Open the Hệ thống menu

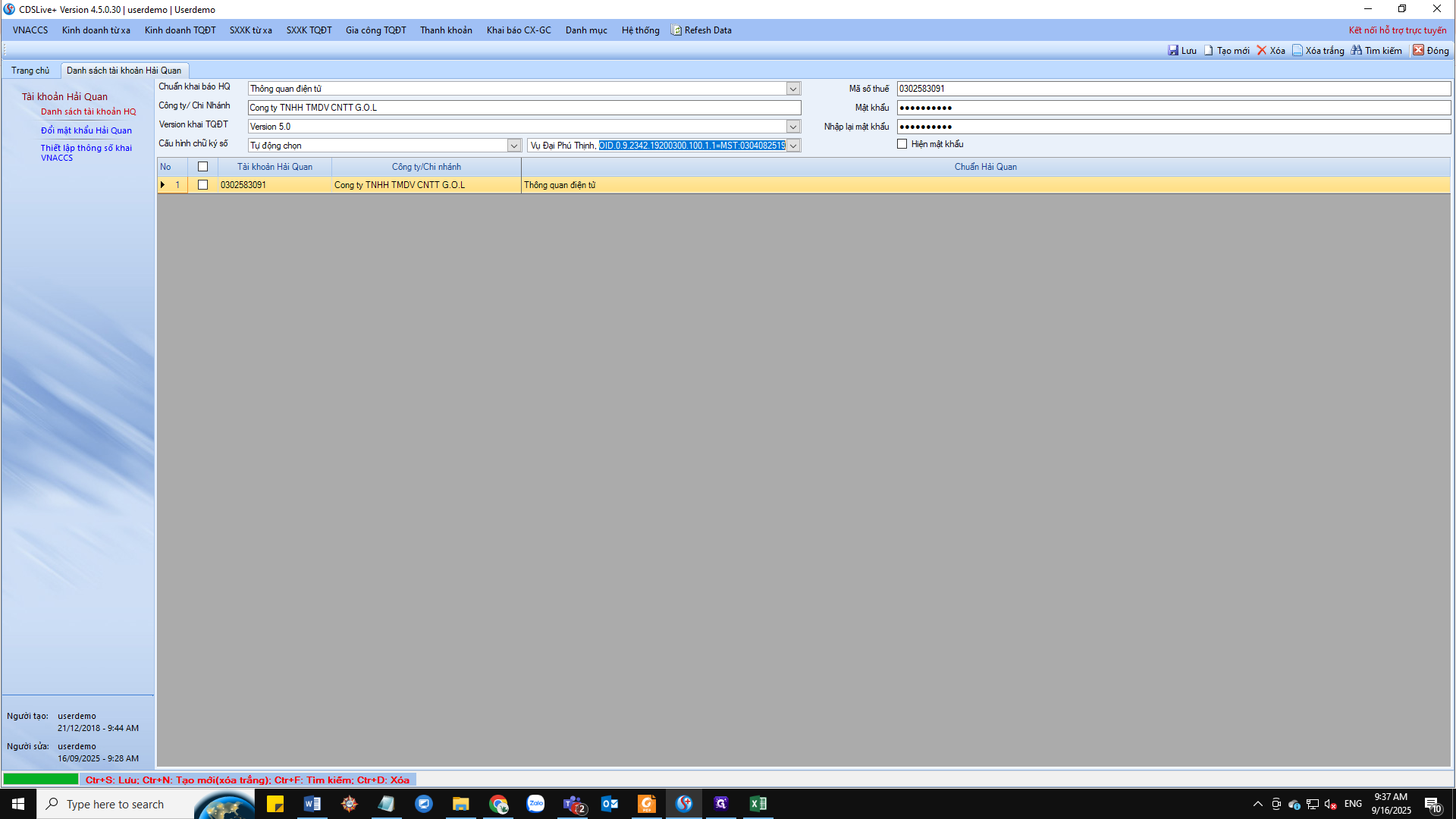click(x=640, y=30)
